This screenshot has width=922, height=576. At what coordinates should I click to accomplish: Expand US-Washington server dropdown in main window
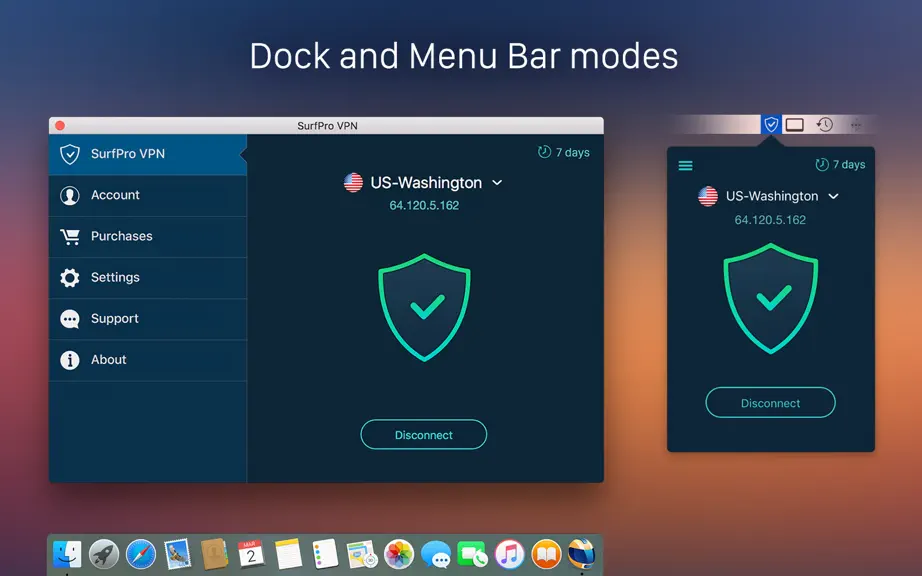pyautogui.click(x=497, y=183)
